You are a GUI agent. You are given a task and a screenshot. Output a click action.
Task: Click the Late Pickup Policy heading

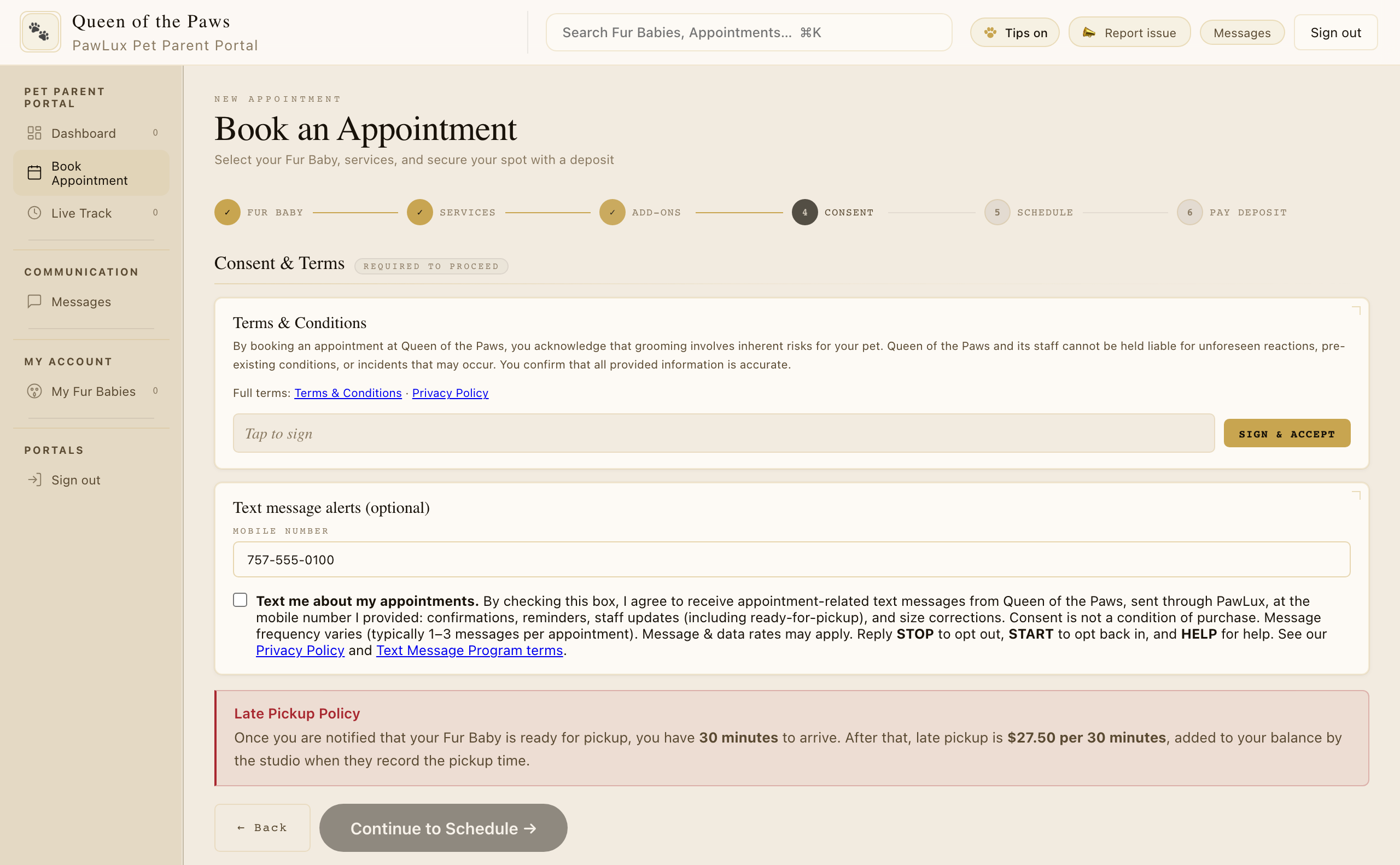[x=297, y=714]
